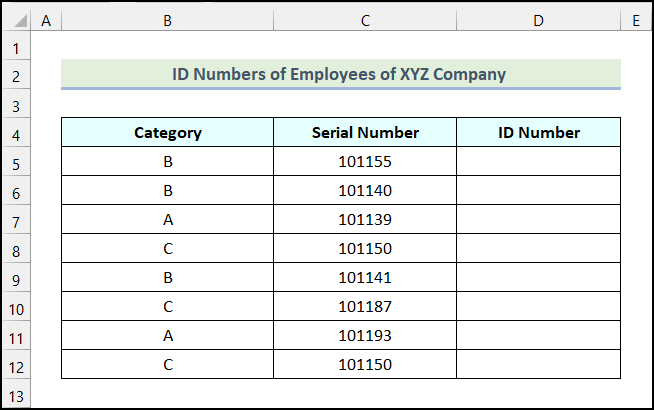The height and width of the screenshot is (410, 654).
Task: Select the column E header
Action: pos(635,19)
